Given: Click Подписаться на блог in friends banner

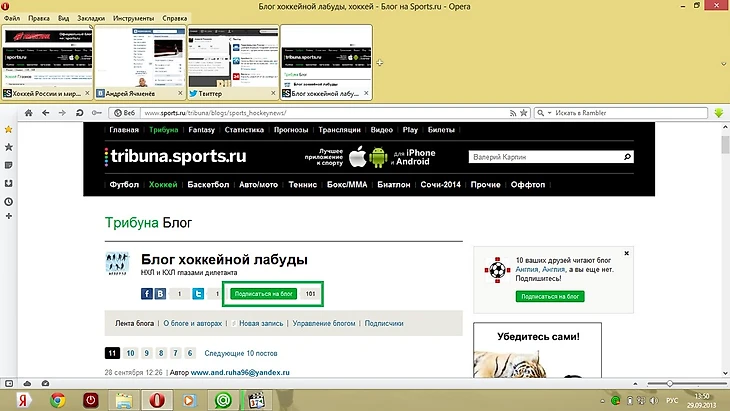Looking at the screenshot, I should pos(550,296).
